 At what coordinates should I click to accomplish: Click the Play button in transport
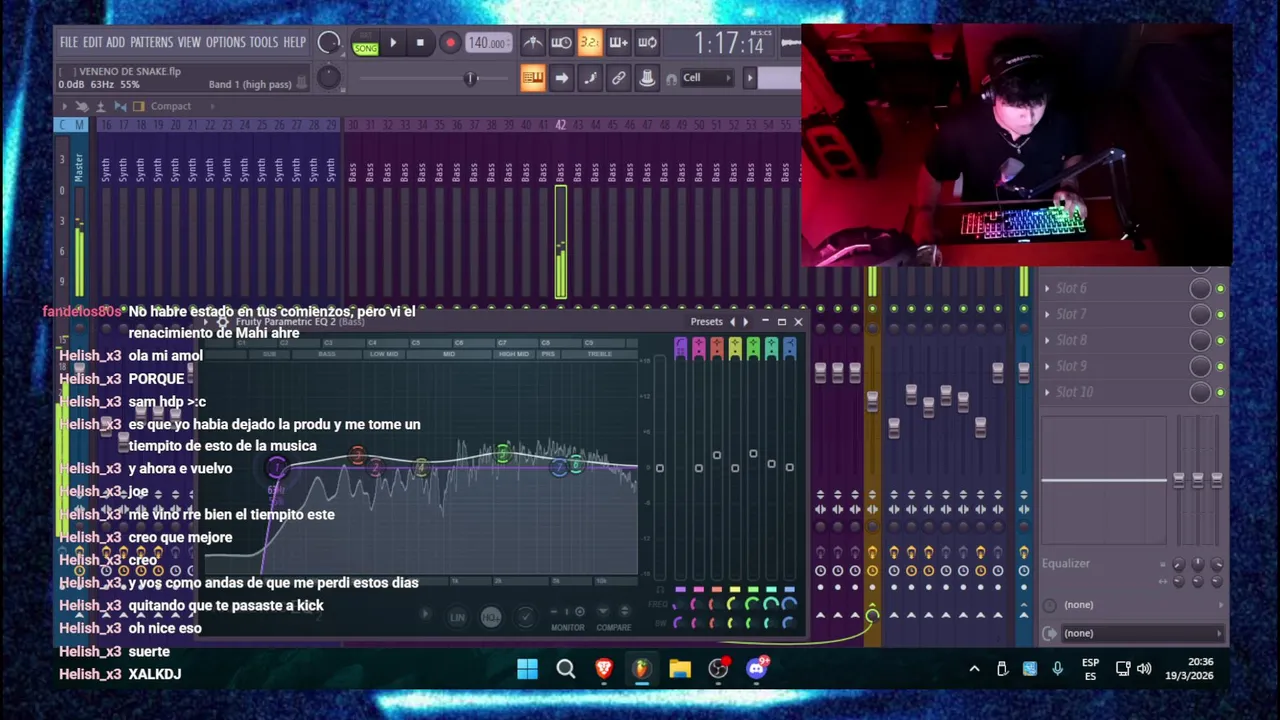point(393,43)
